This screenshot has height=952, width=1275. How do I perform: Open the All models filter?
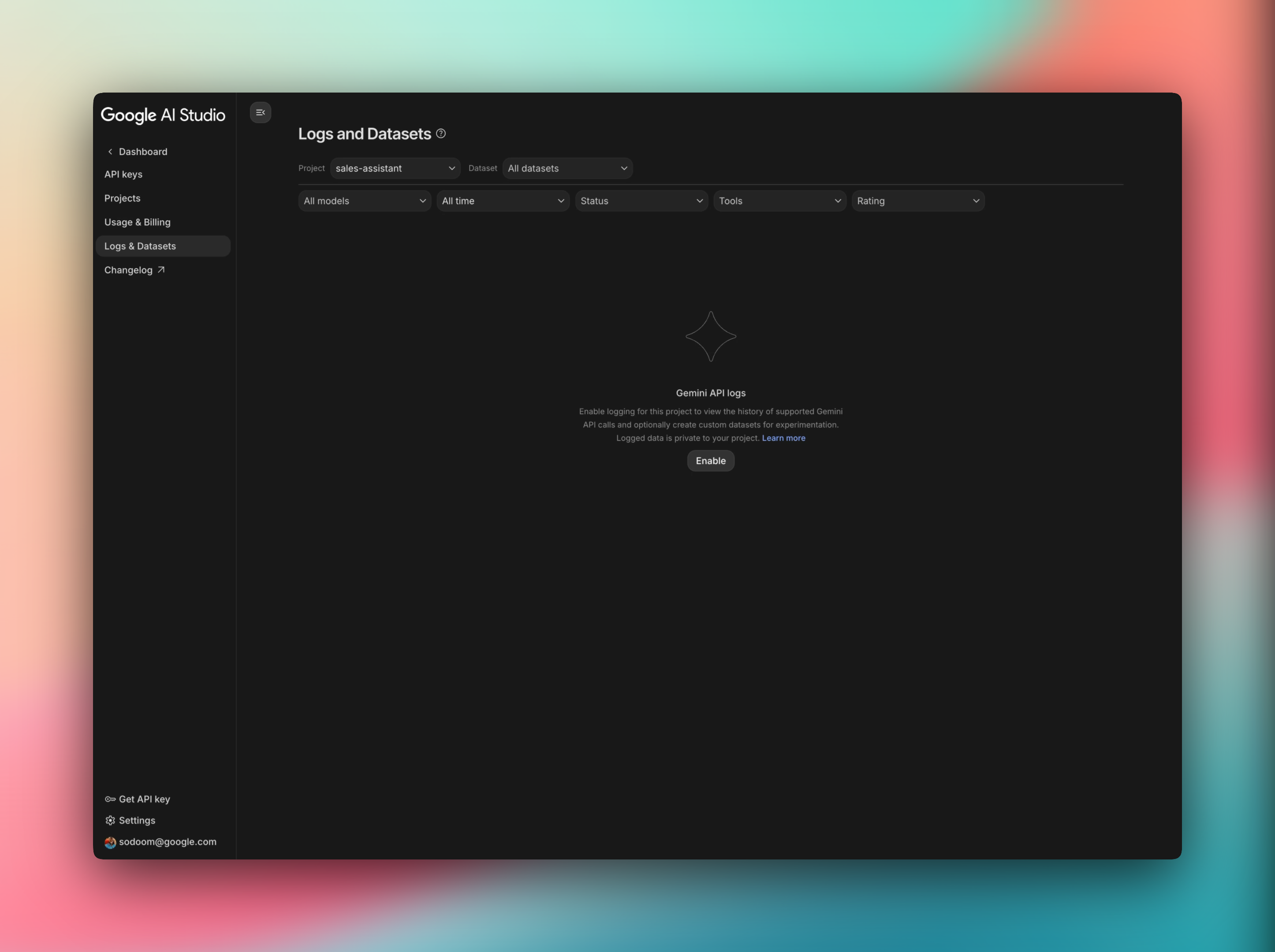tap(364, 201)
